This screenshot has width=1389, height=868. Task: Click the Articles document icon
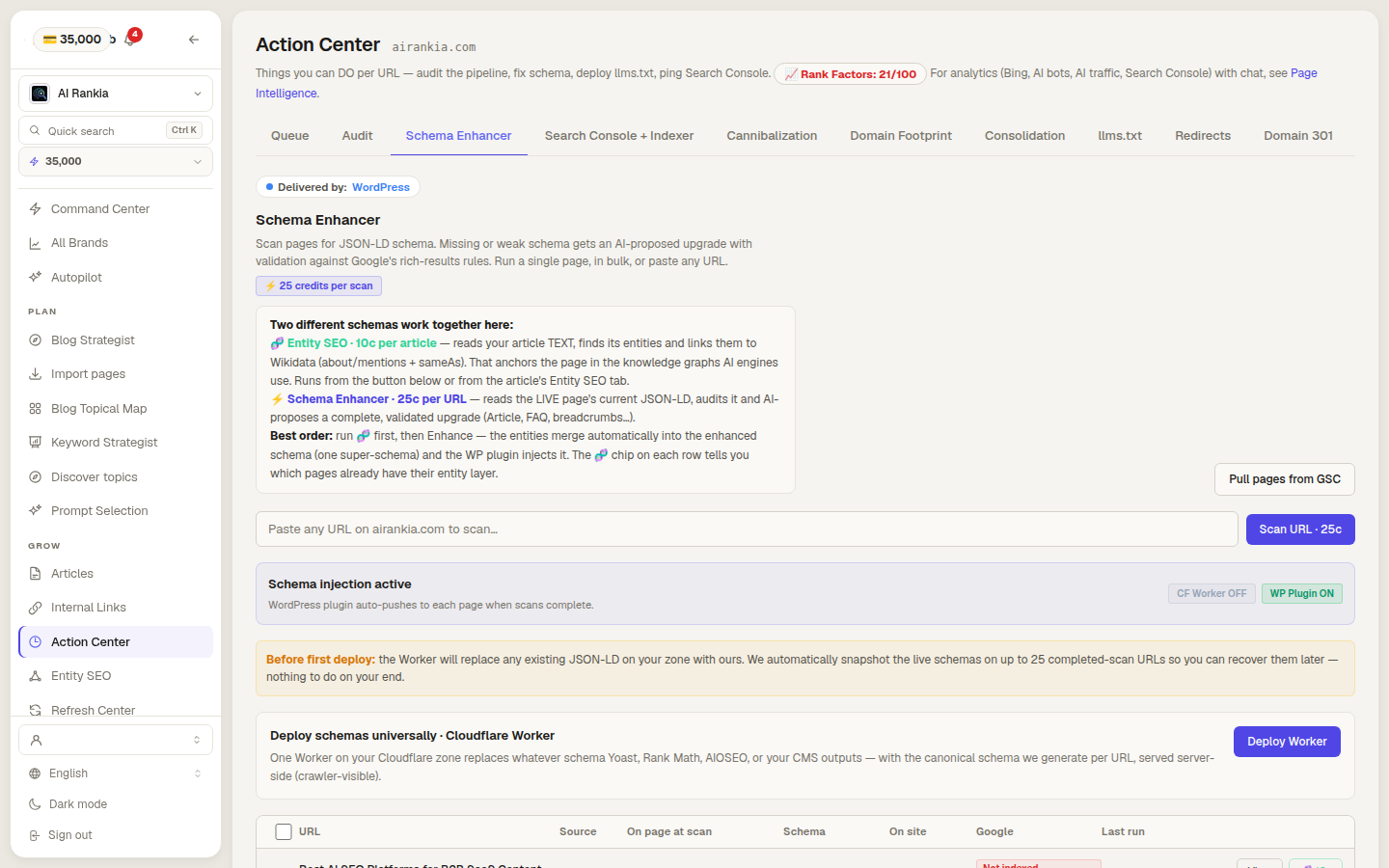pyautogui.click(x=35, y=574)
